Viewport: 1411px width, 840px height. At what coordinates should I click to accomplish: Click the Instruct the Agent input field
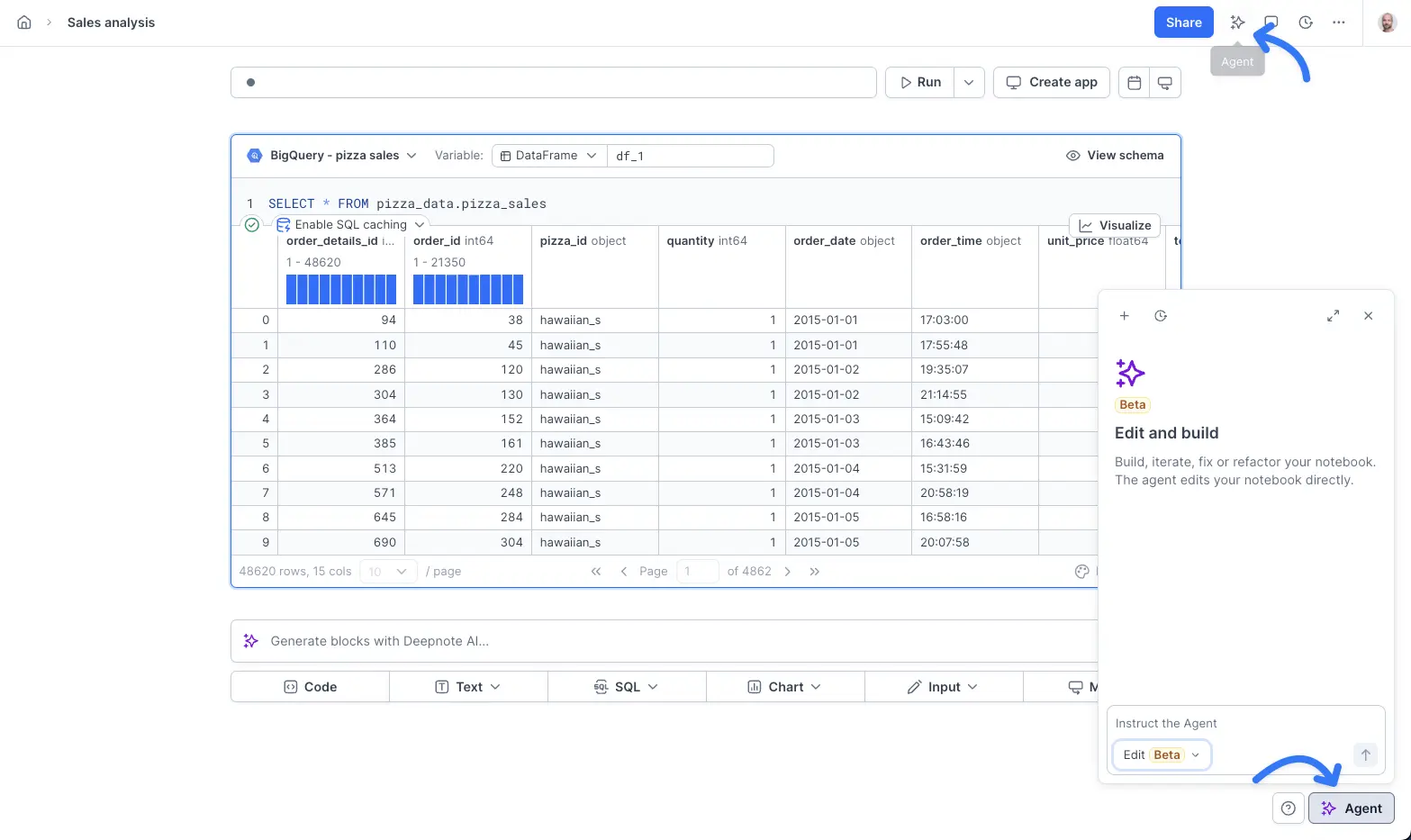[1244, 724]
